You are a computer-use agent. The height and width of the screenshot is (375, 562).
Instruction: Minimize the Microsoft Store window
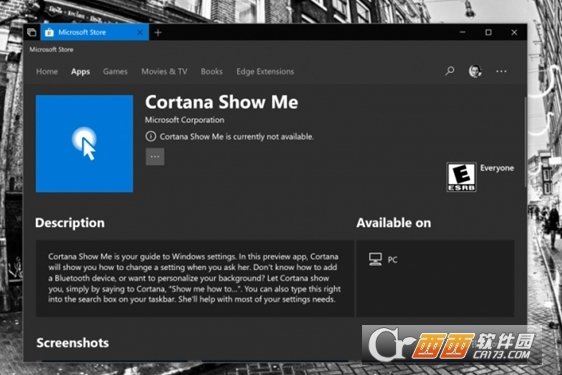coord(463,32)
